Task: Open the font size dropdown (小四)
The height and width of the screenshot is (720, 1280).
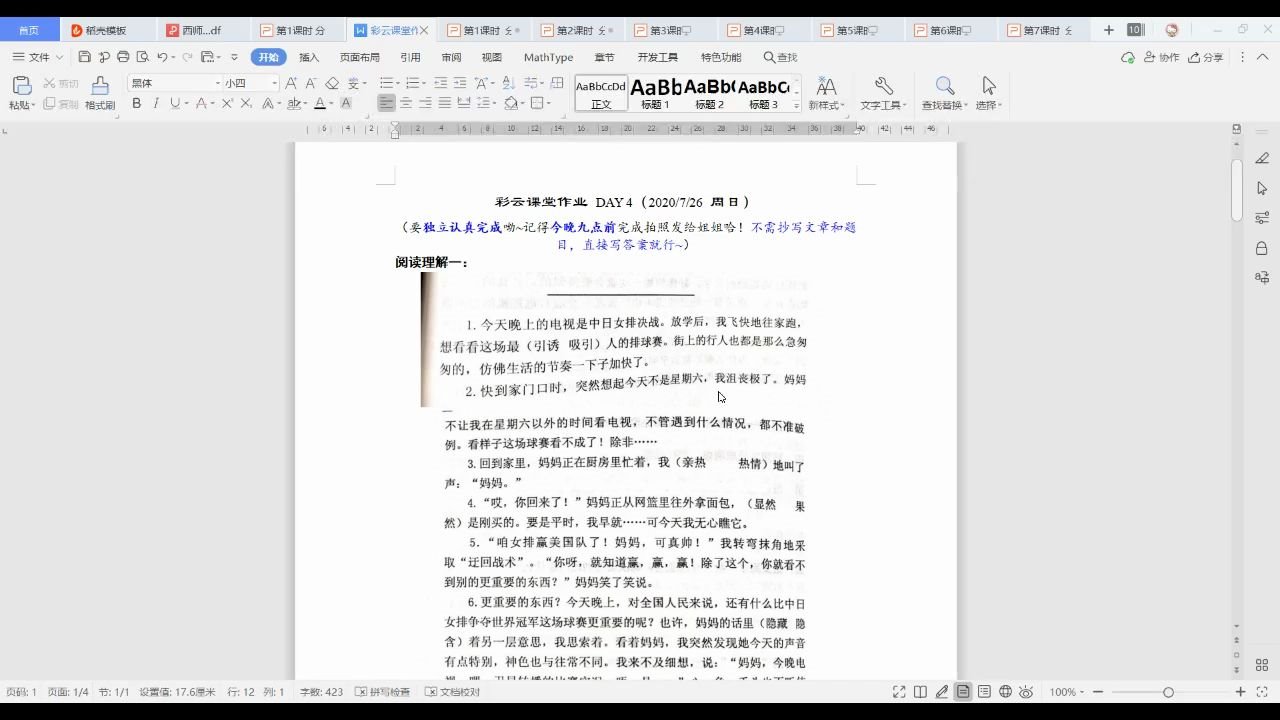Action: click(x=274, y=83)
